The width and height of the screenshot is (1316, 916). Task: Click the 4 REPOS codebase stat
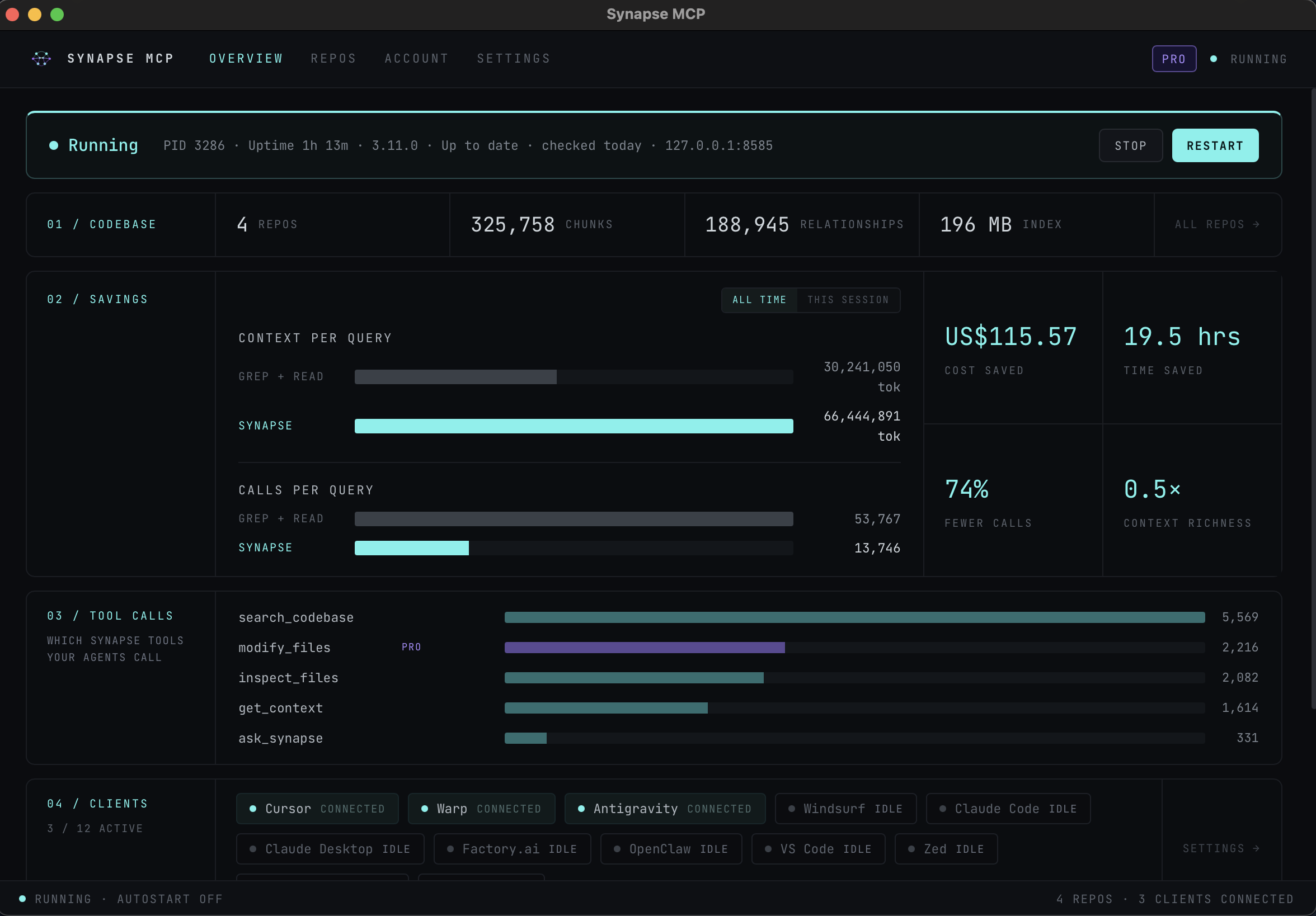click(x=267, y=225)
